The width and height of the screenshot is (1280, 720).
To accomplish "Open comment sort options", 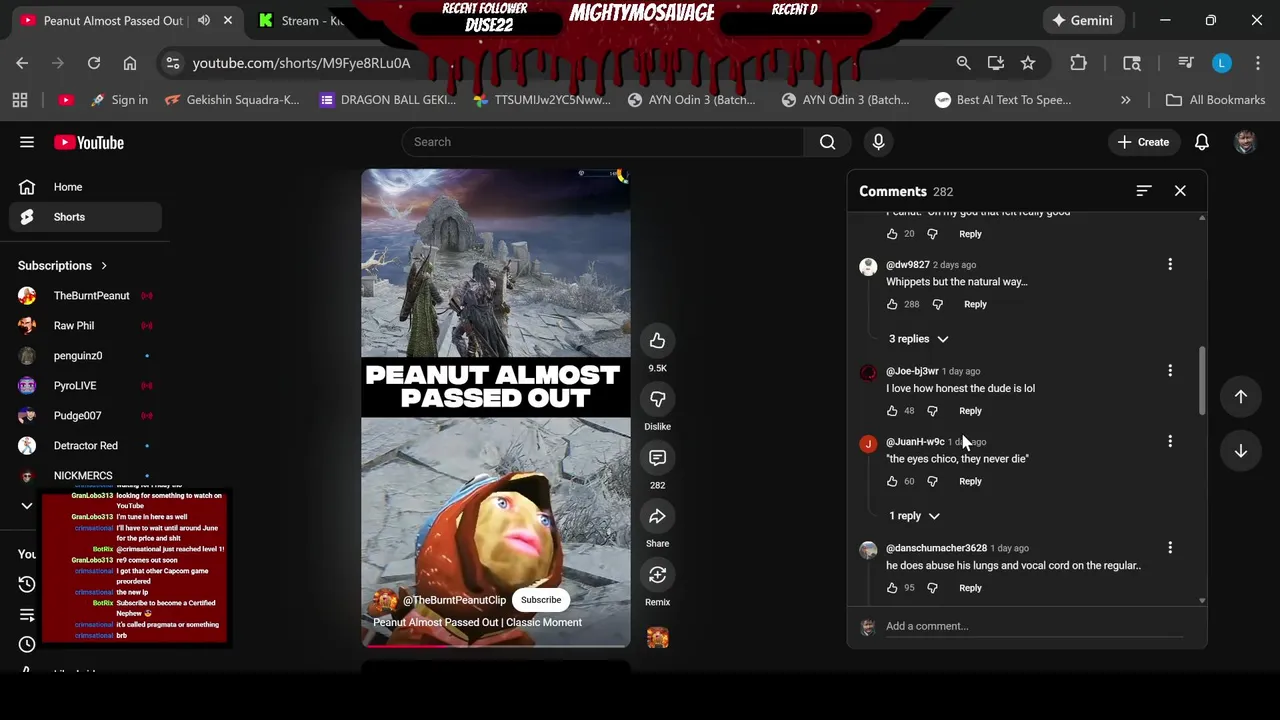I will pos(1144,191).
